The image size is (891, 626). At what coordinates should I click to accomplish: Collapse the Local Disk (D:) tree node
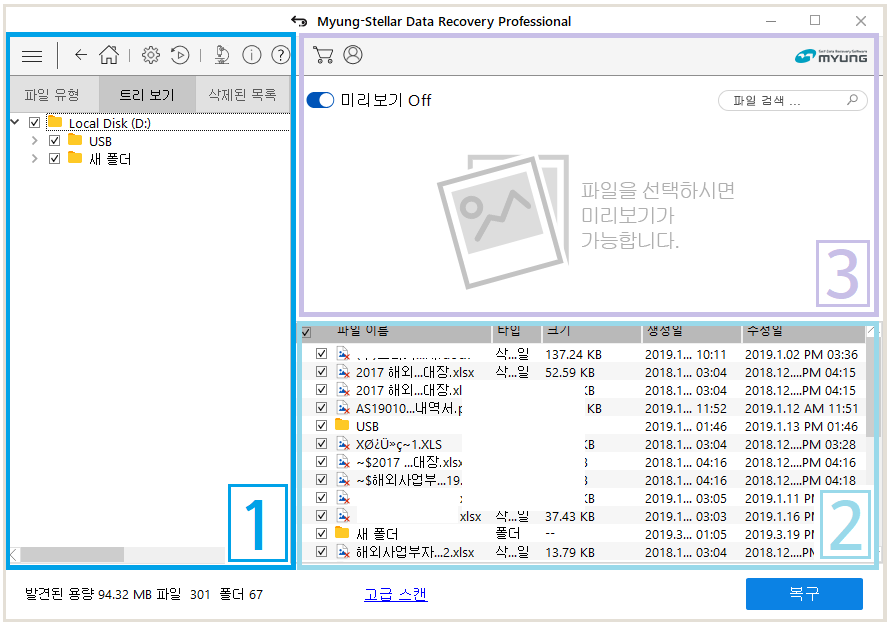15,122
